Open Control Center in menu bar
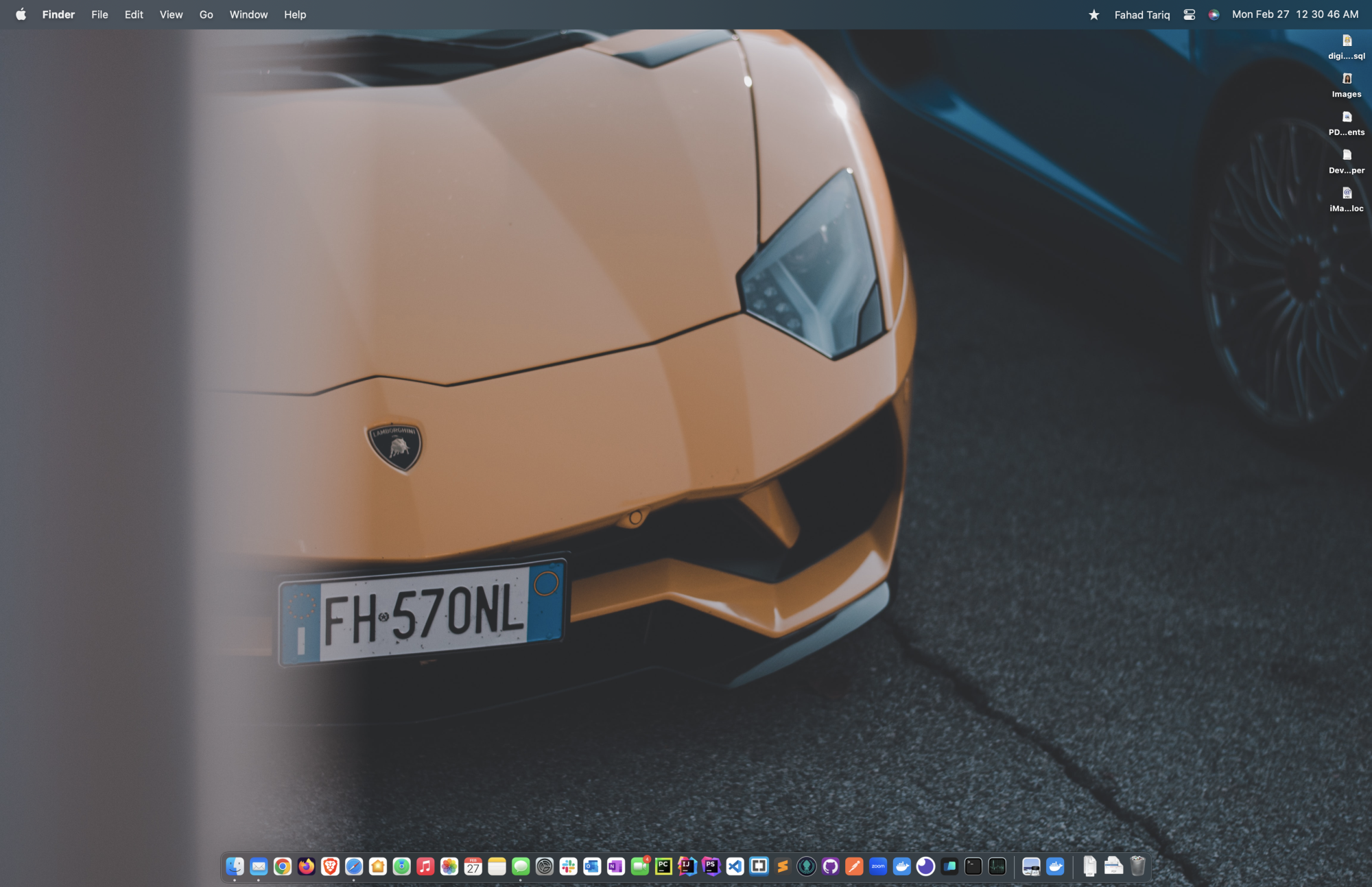The height and width of the screenshot is (887, 1372). click(1190, 14)
